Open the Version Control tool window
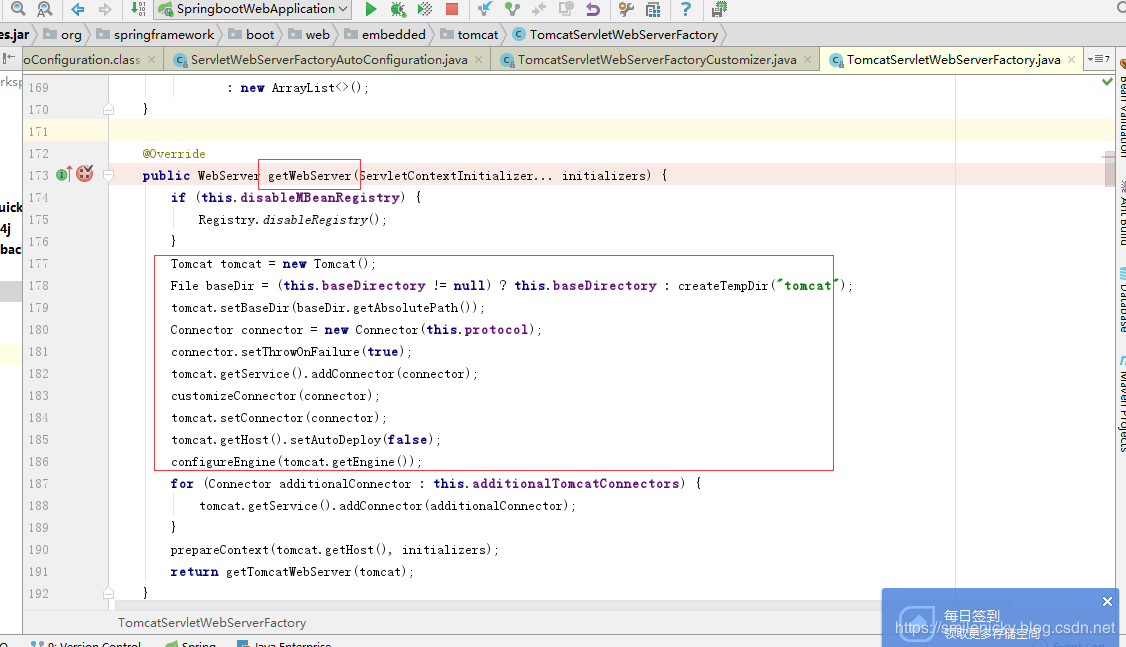The image size is (1126, 647). pos(86,643)
